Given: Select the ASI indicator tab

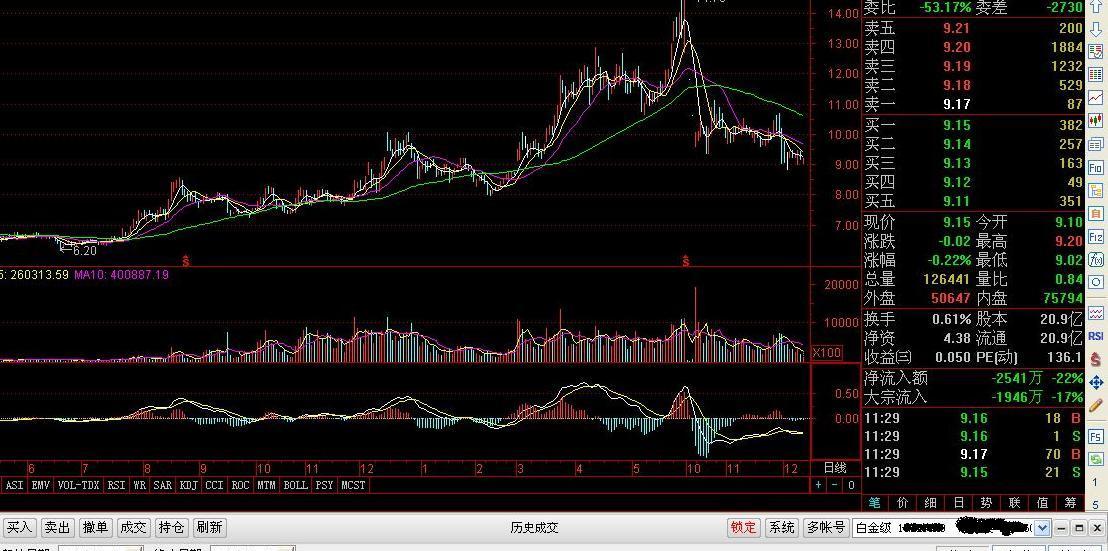Looking at the screenshot, I should (x=14, y=485).
